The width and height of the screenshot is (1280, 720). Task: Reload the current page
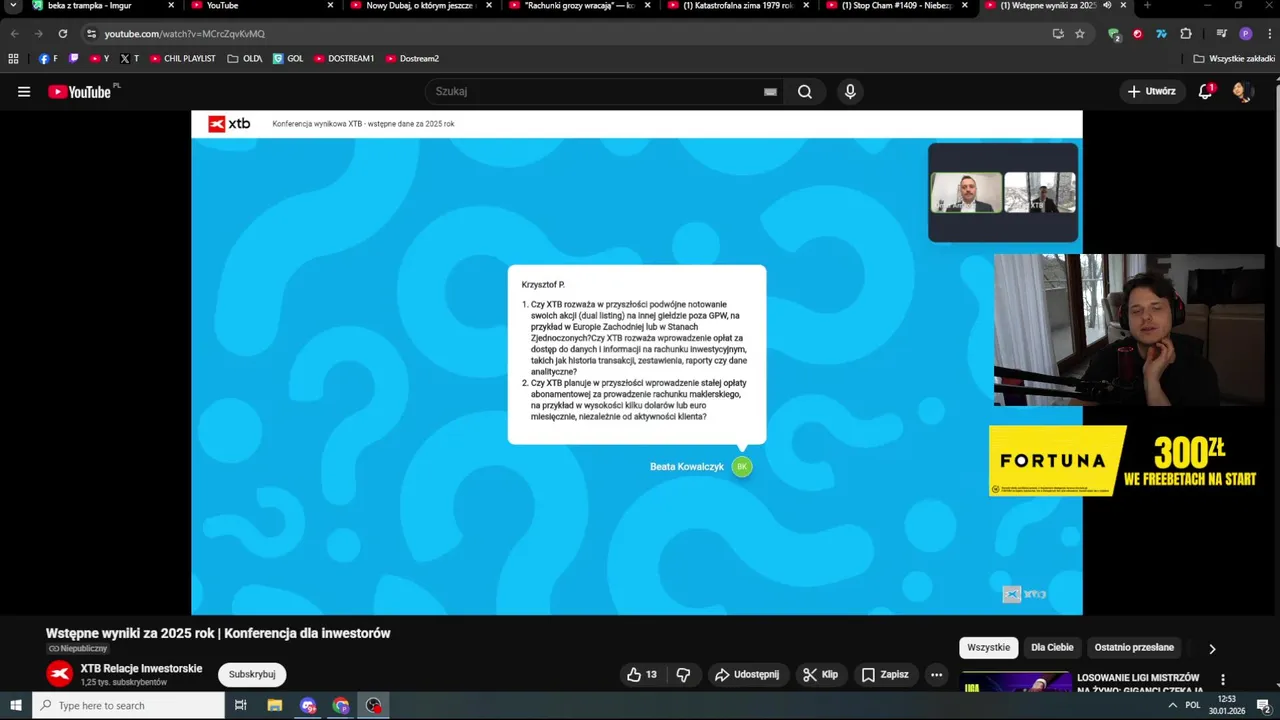62,33
